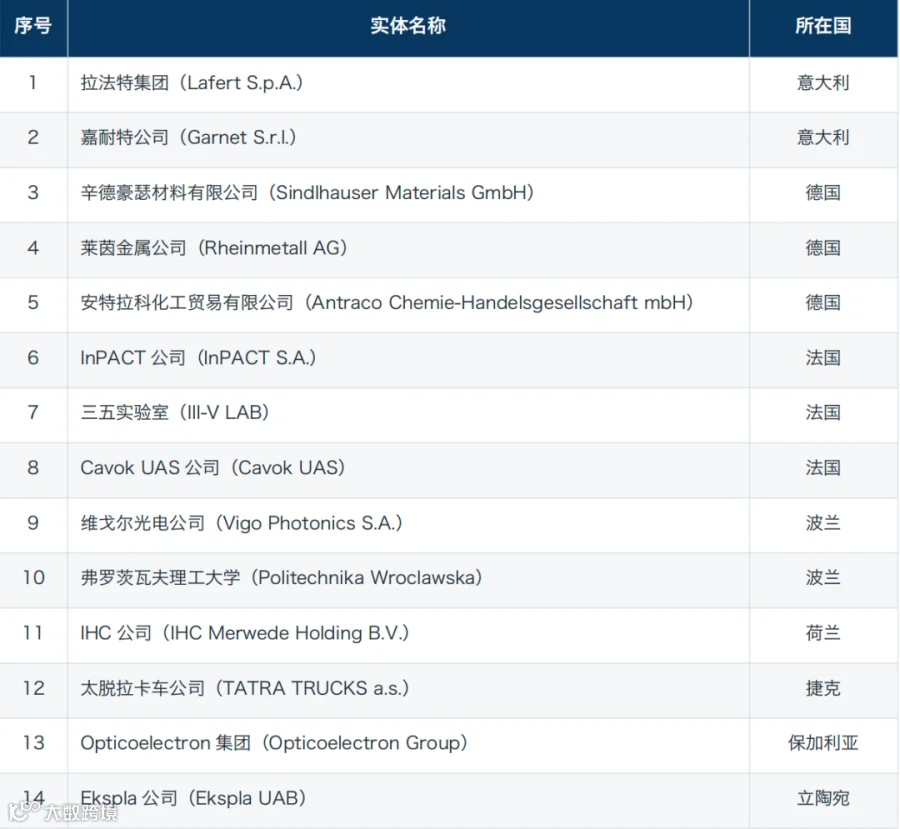Click the country cell 立陶宛

[823, 798]
